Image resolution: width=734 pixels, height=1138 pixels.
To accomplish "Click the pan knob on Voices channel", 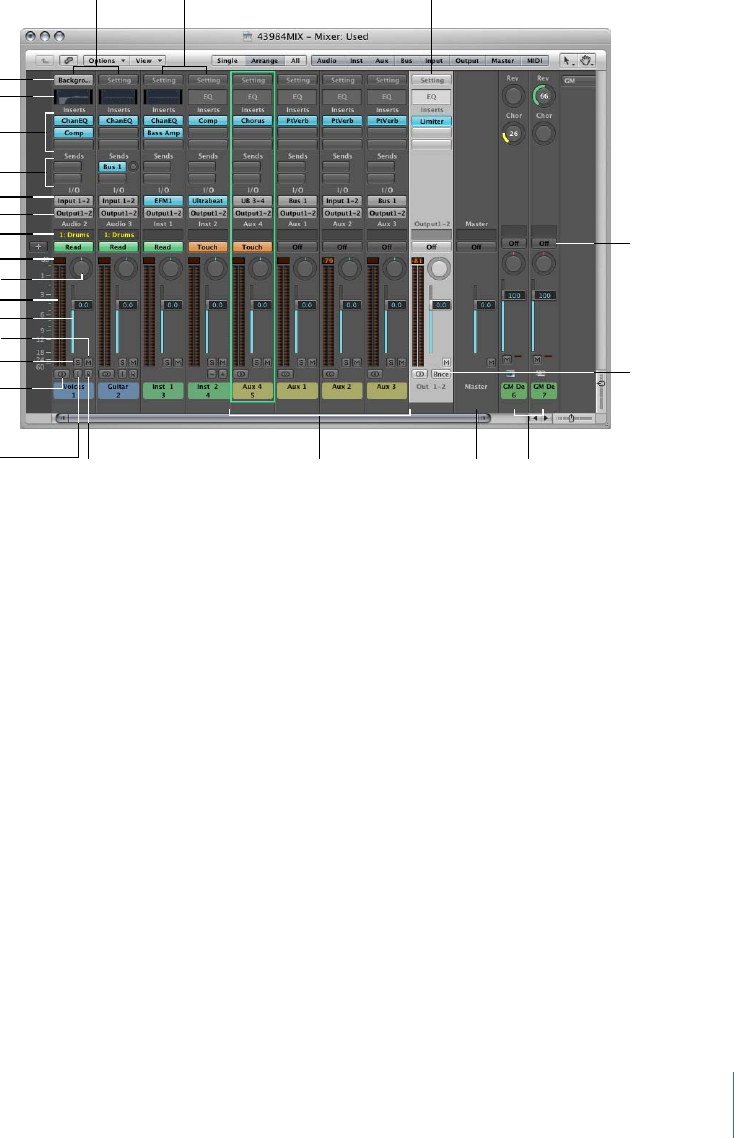I will click(x=81, y=269).
